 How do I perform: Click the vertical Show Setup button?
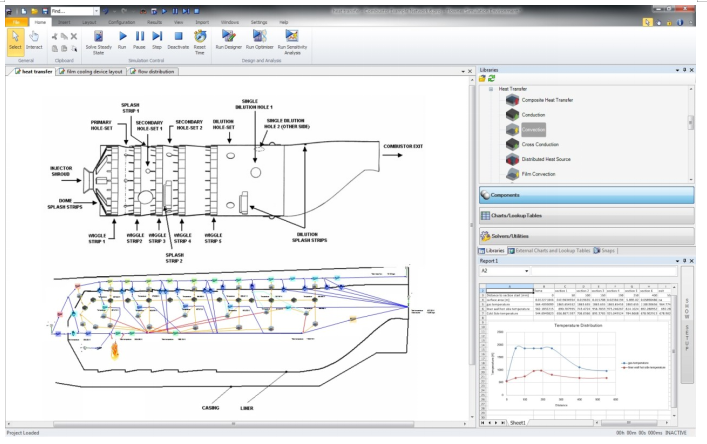(687, 325)
